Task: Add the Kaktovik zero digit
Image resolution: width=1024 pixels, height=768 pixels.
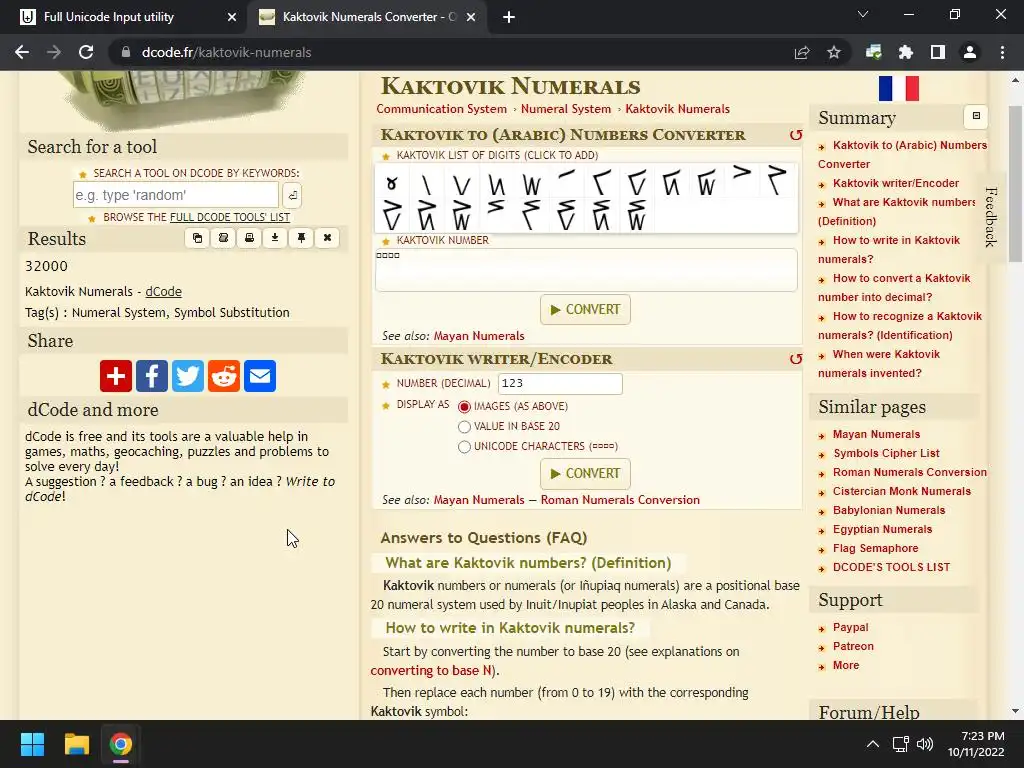Action: pyautogui.click(x=392, y=183)
